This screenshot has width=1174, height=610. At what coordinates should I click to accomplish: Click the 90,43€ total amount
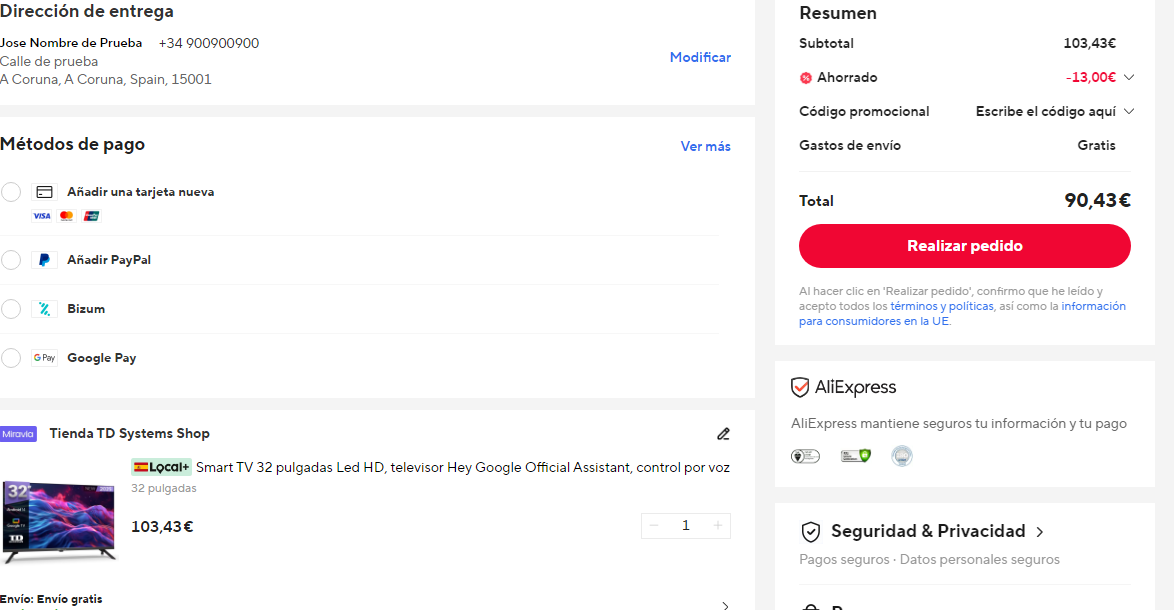click(x=1097, y=200)
